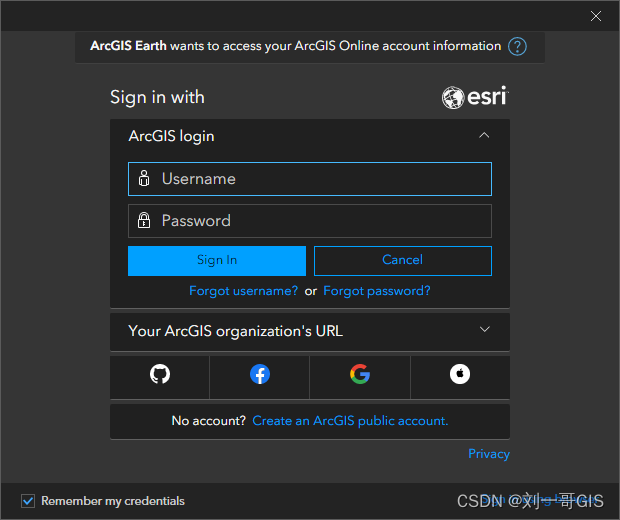Expand Your ArcGIS organization's URL section
This screenshot has width=620, height=520.
click(x=484, y=329)
